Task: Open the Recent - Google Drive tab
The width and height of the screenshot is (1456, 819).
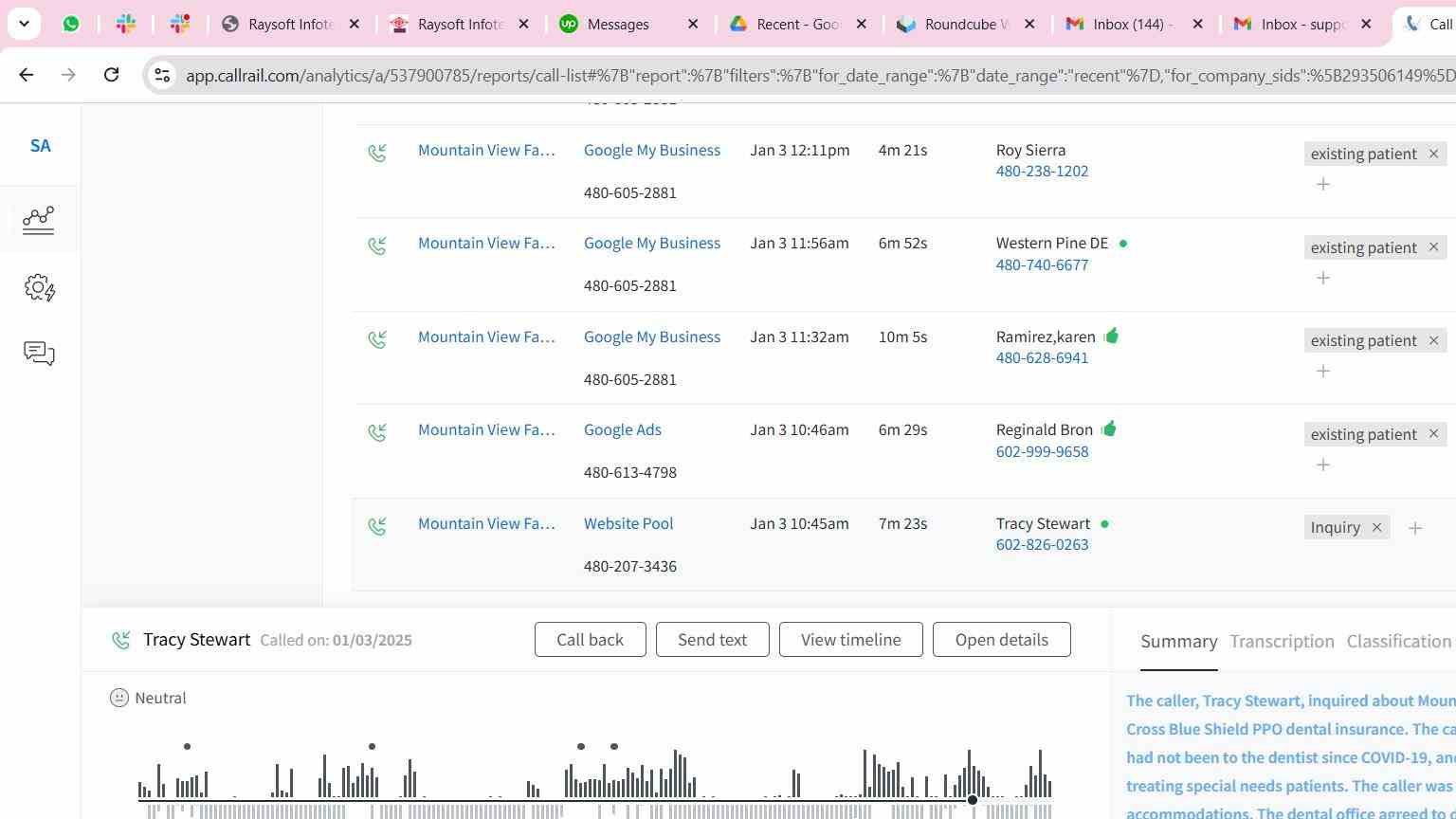Action: tap(785, 24)
